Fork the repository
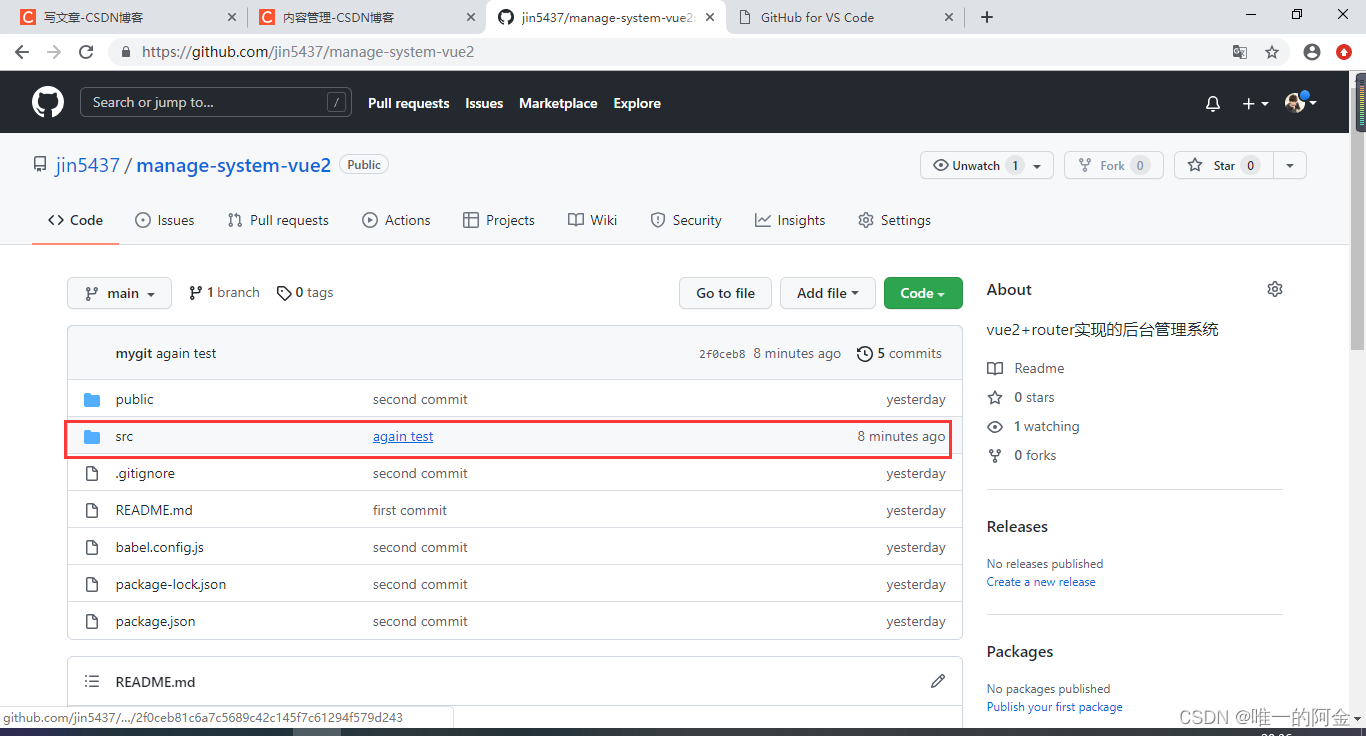The height and width of the screenshot is (736, 1366). click(1113, 165)
